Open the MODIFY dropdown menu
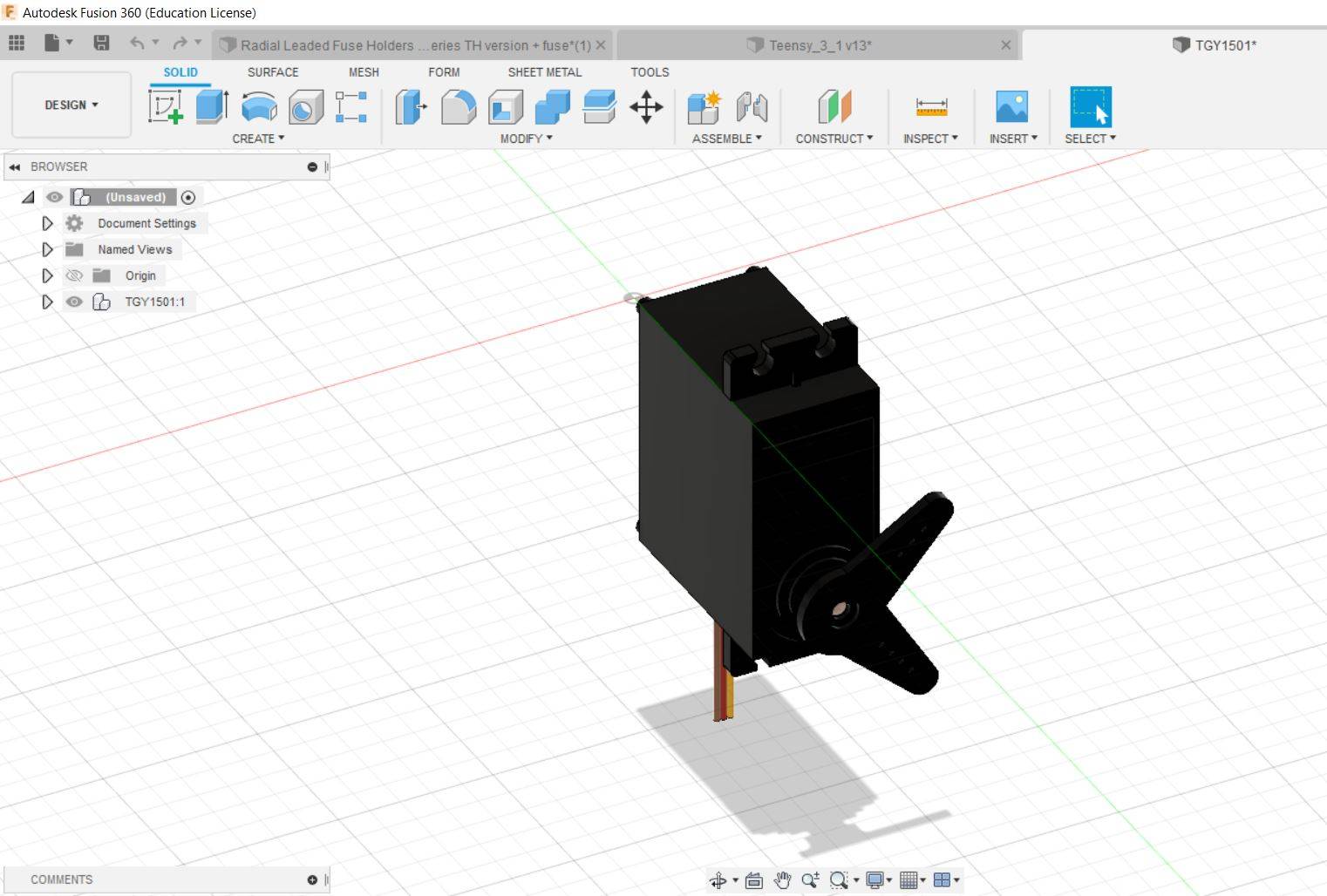 [x=526, y=139]
